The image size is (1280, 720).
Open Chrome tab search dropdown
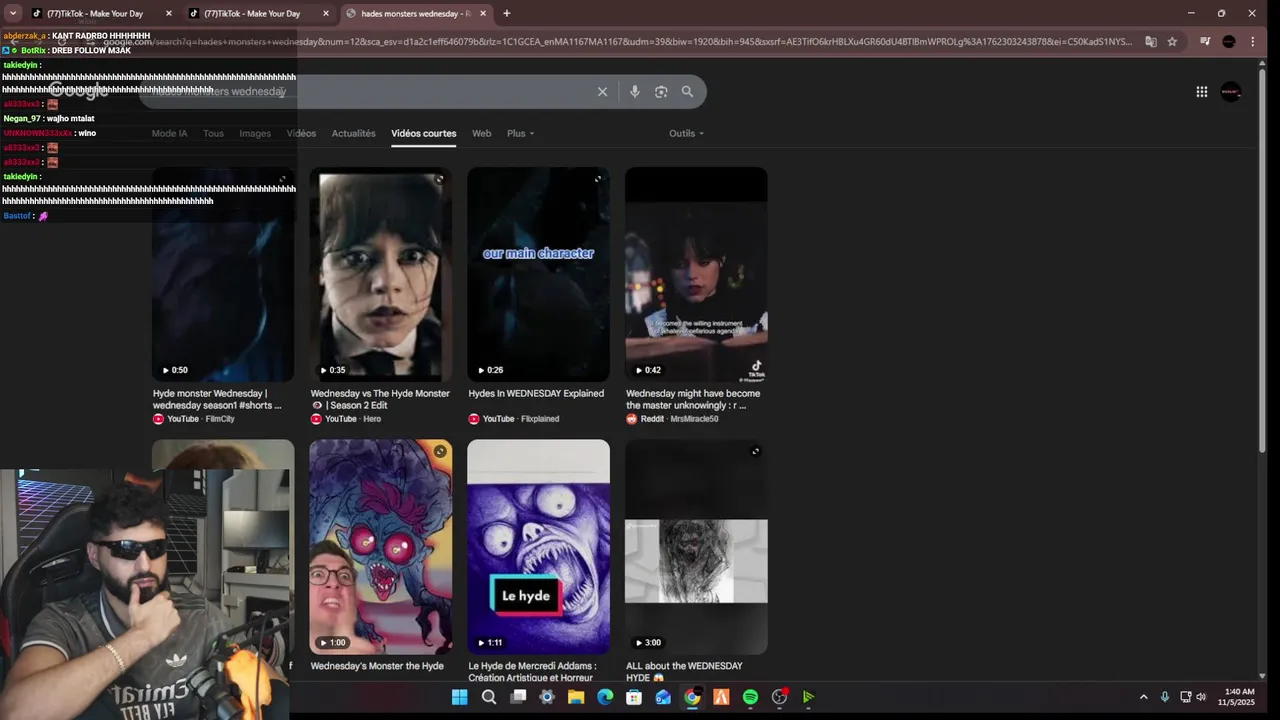pos(13,13)
